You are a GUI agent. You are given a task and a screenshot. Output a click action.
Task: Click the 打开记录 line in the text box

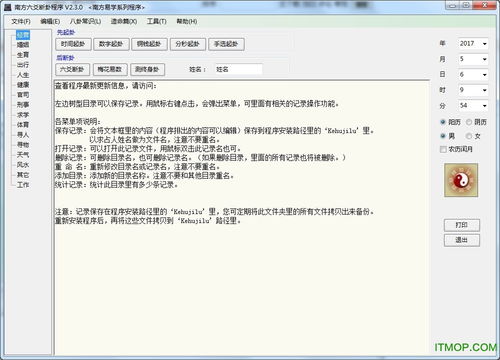click(x=148, y=149)
